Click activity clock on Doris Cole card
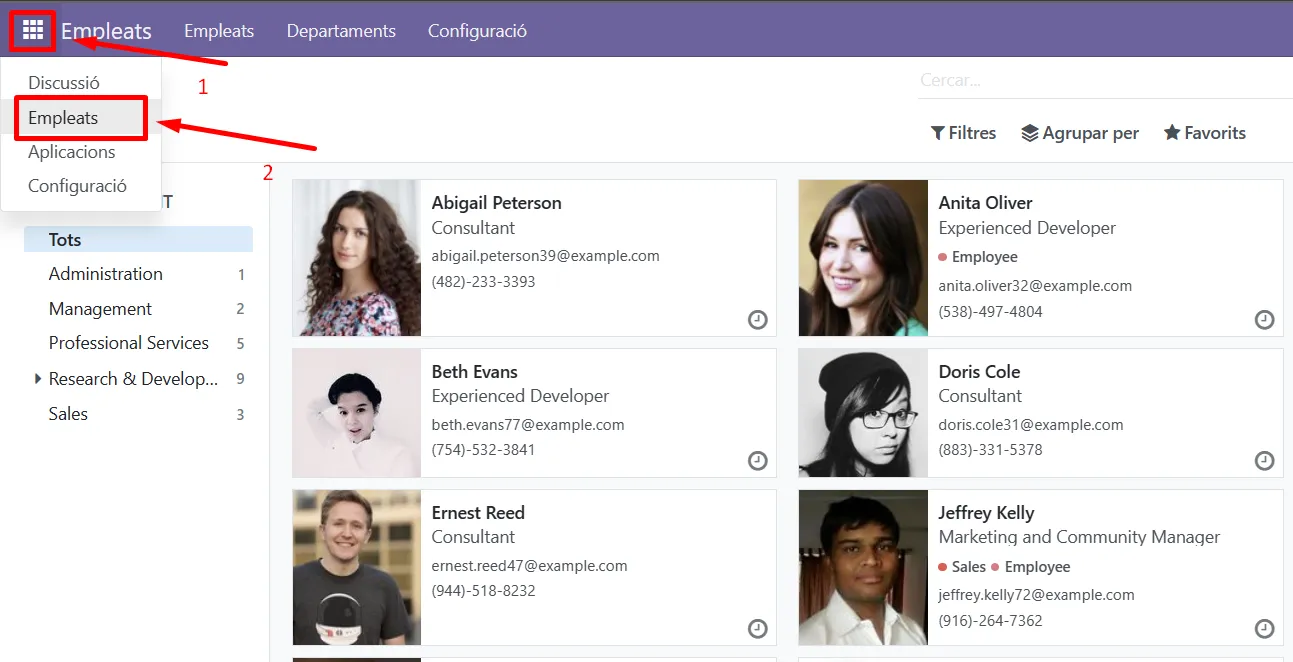Image resolution: width=1293 pixels, height=662 pixels. click(x=1264, y=461)
